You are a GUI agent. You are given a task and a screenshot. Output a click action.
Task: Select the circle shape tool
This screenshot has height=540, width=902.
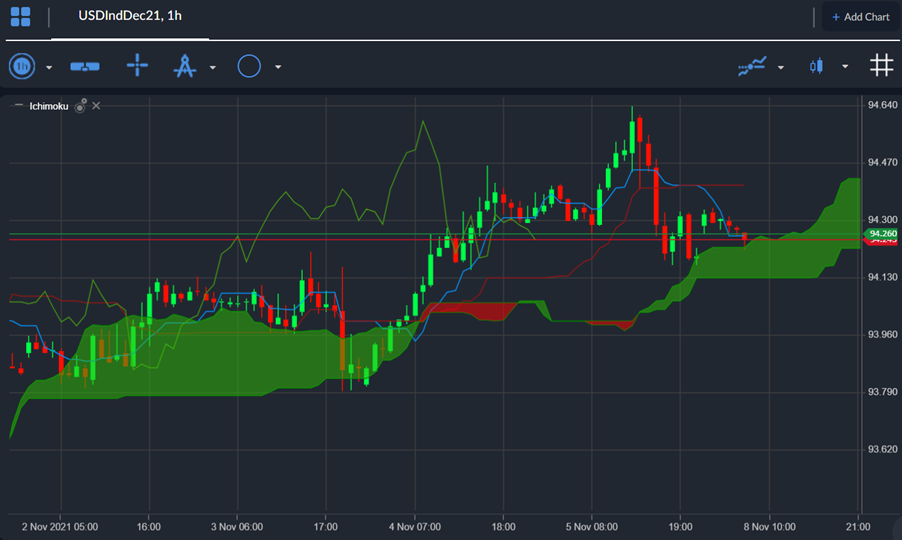click(x=249, y=66)
